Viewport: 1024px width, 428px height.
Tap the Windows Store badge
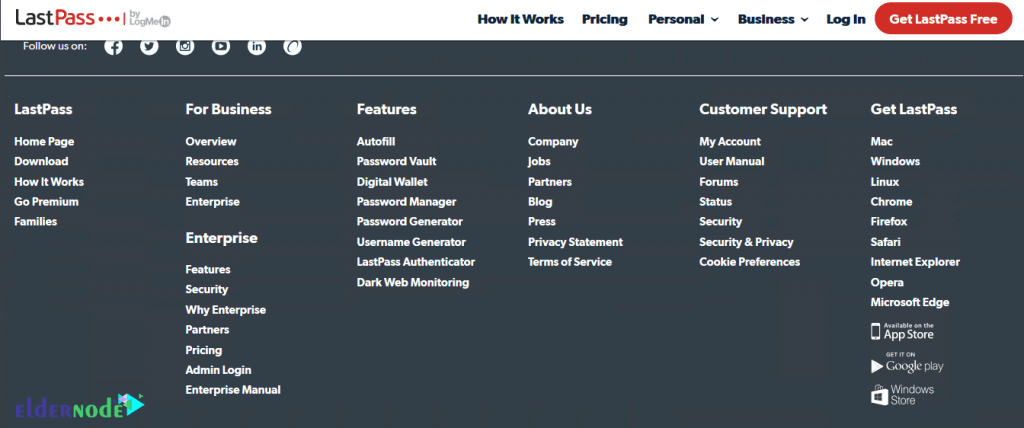903,394
